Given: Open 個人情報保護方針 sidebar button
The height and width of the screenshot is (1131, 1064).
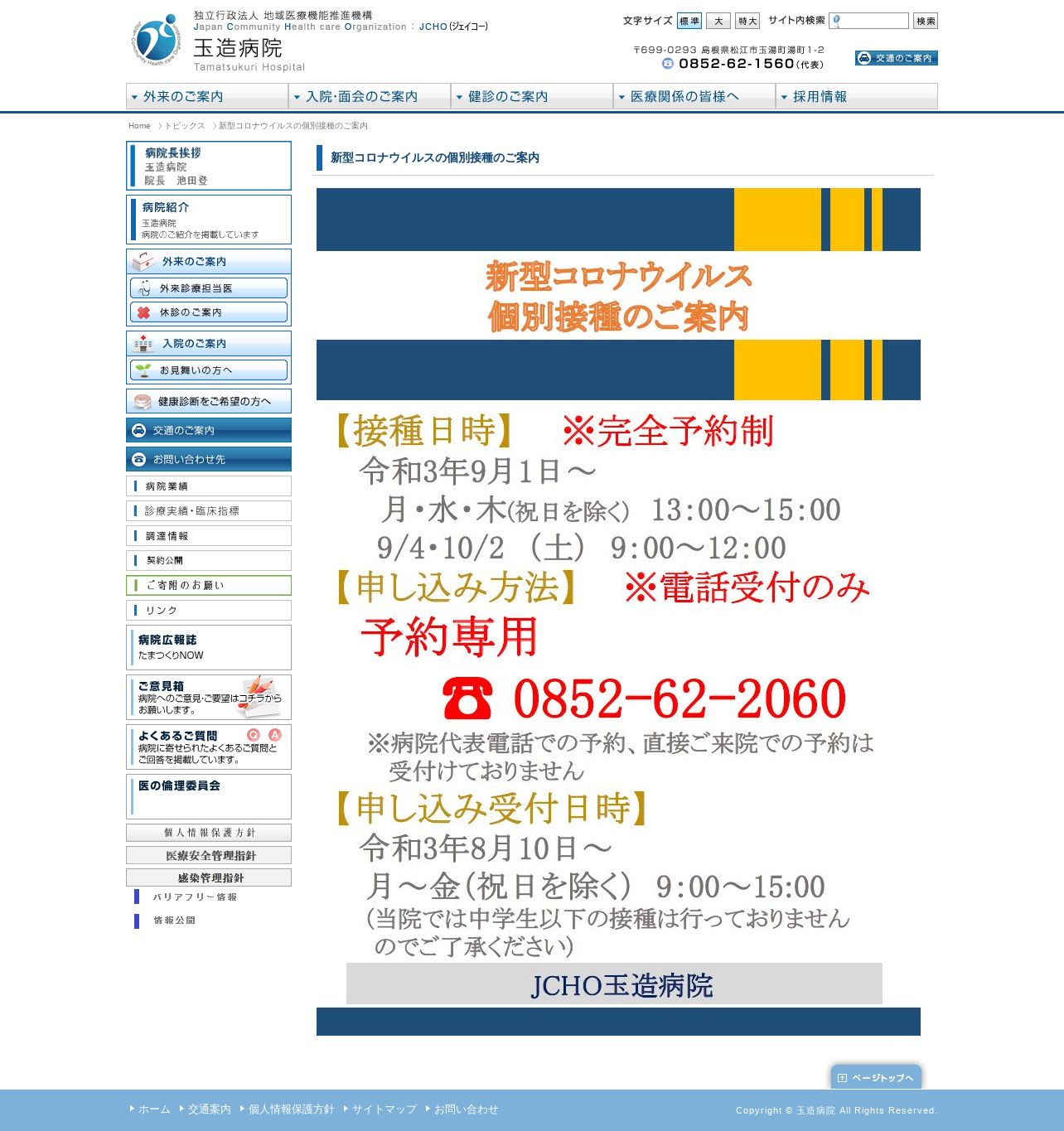Looking at the screenshot, I should [x=209, y=833].
